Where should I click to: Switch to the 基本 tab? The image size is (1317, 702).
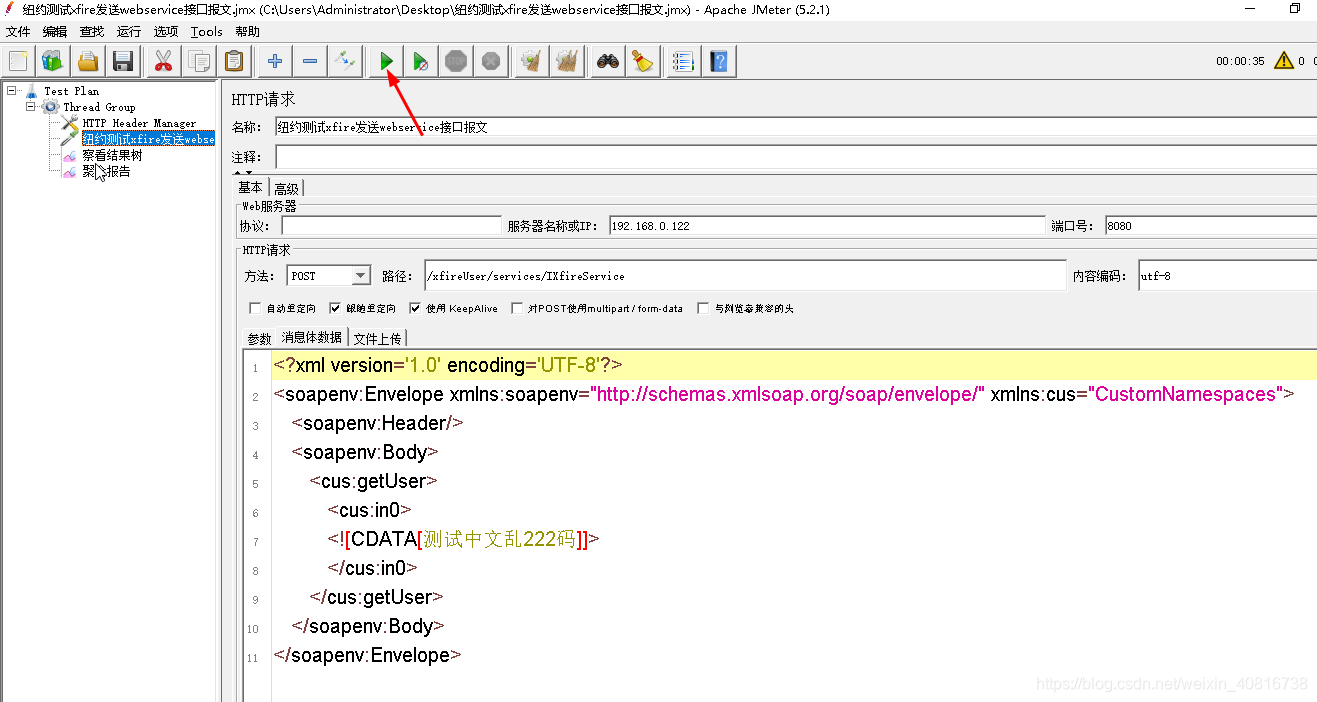(250, 188)
